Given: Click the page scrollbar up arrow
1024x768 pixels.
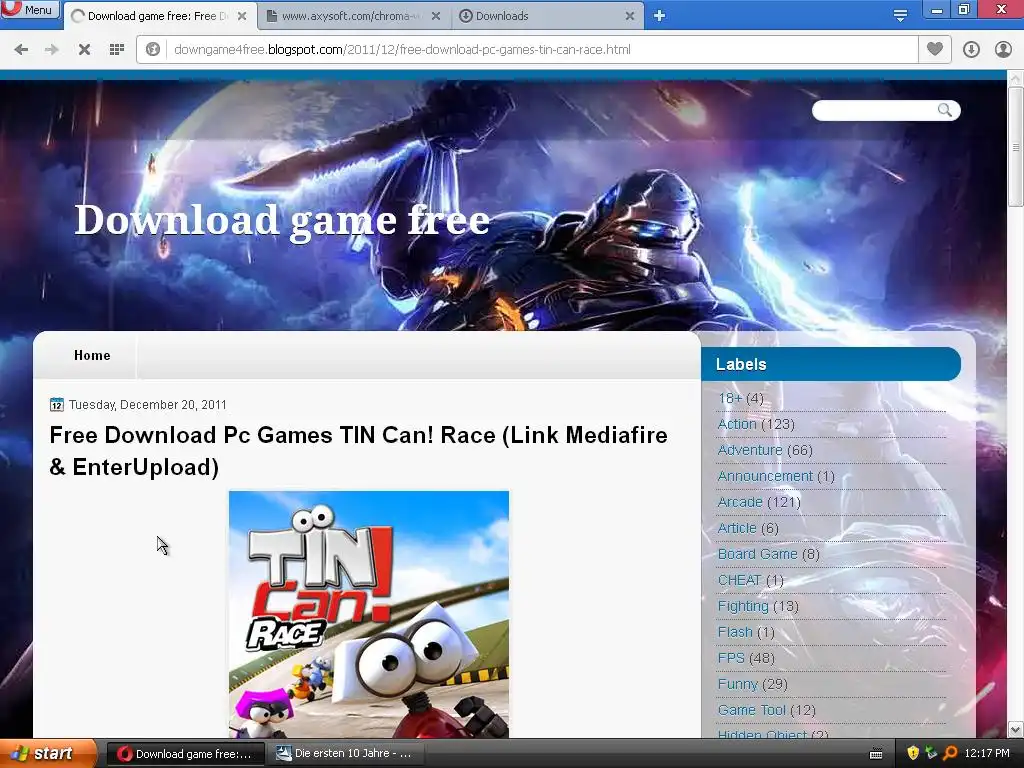Looking at the screenshot, I should click(1015, 78).
